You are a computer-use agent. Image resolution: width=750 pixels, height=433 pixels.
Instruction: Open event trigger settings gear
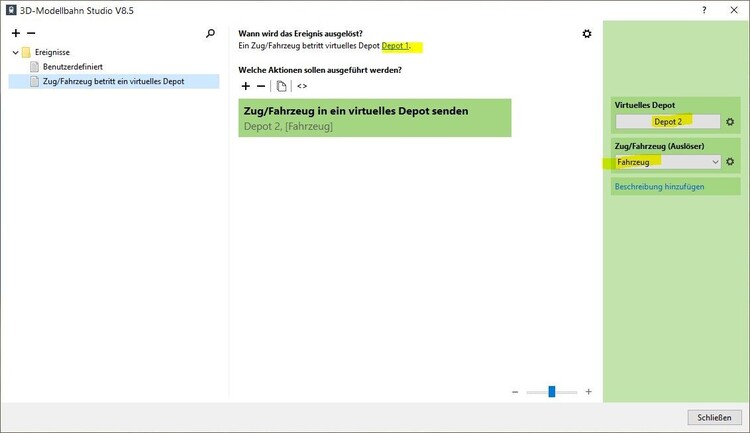point(586,33)
